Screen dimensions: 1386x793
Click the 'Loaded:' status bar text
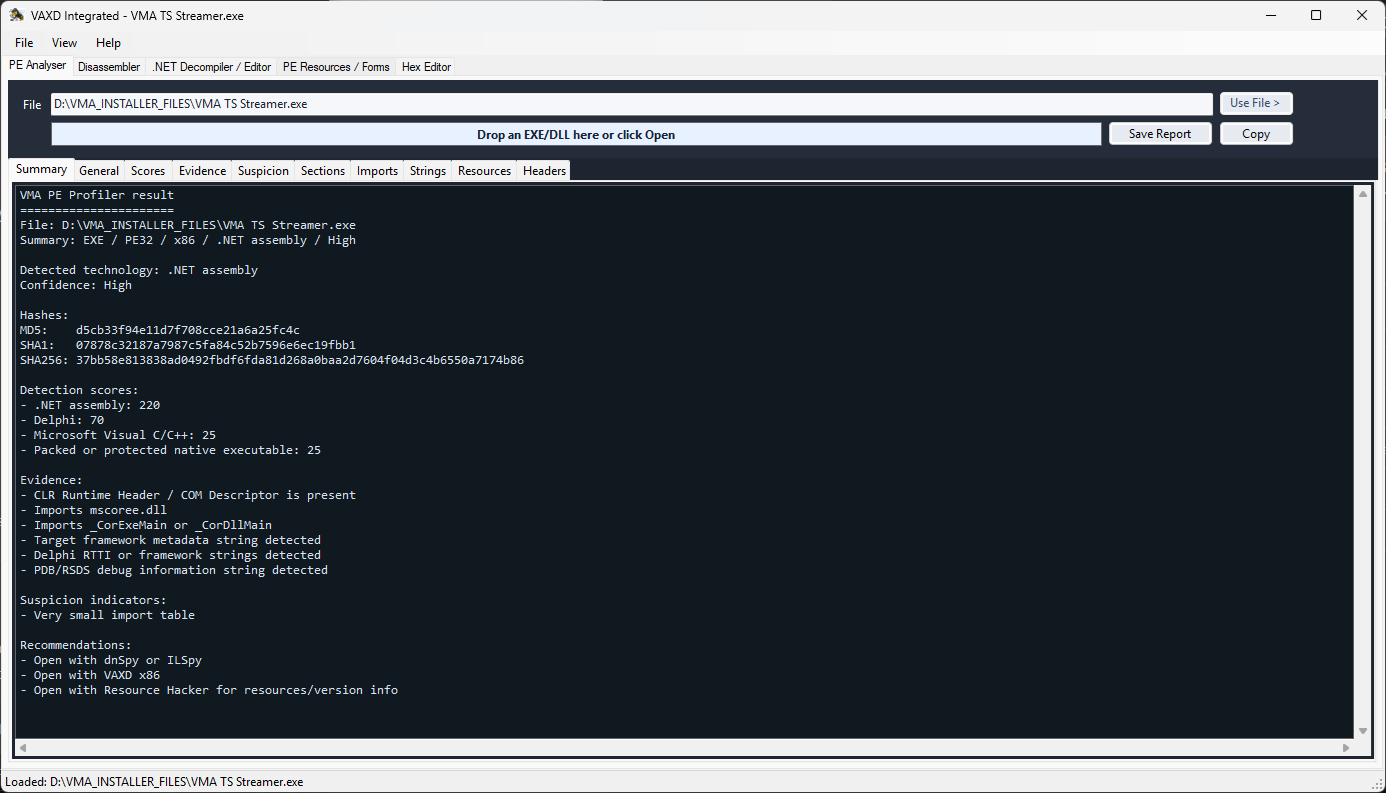tap(155, 782)
